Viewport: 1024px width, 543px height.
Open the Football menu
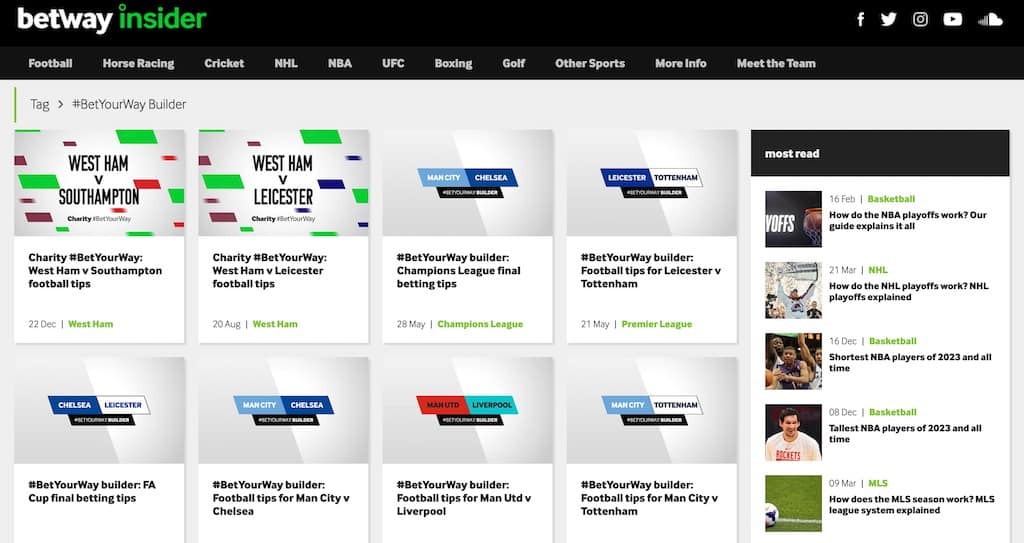pyautogui.click(x=50, y=63)
